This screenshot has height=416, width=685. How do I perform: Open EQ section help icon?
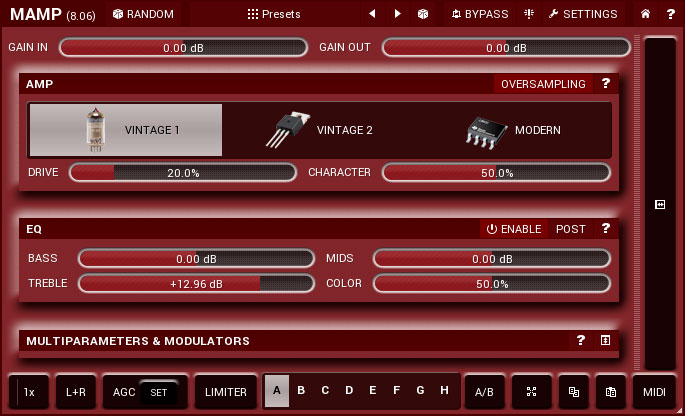tap(605, 229)
